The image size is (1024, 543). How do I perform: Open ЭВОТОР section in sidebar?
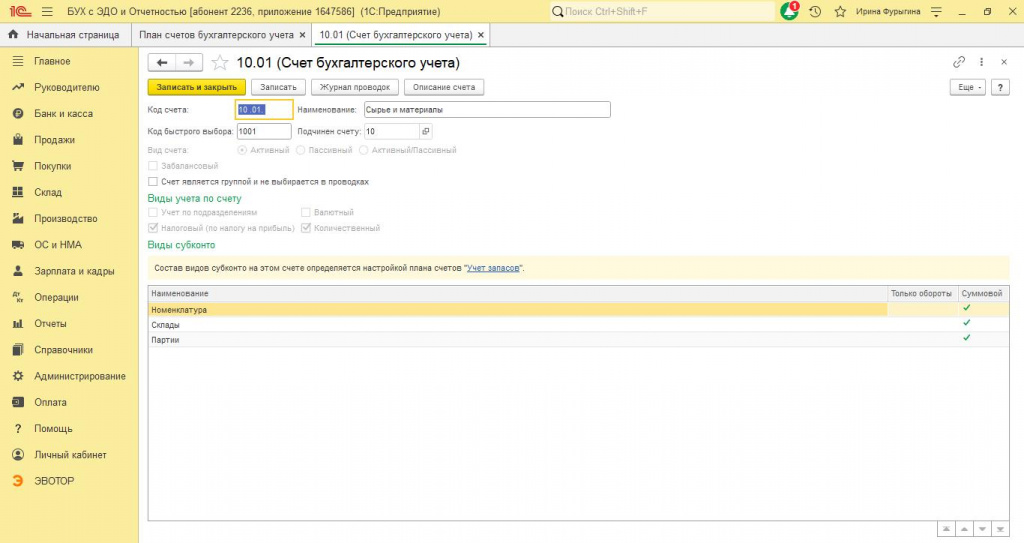pos(54,481)
